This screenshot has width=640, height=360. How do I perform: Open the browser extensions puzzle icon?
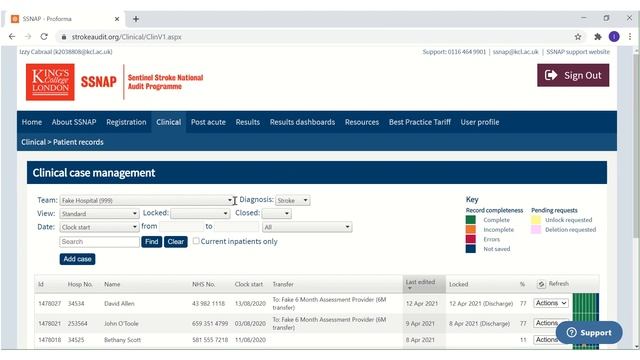[x=598, y=37]
